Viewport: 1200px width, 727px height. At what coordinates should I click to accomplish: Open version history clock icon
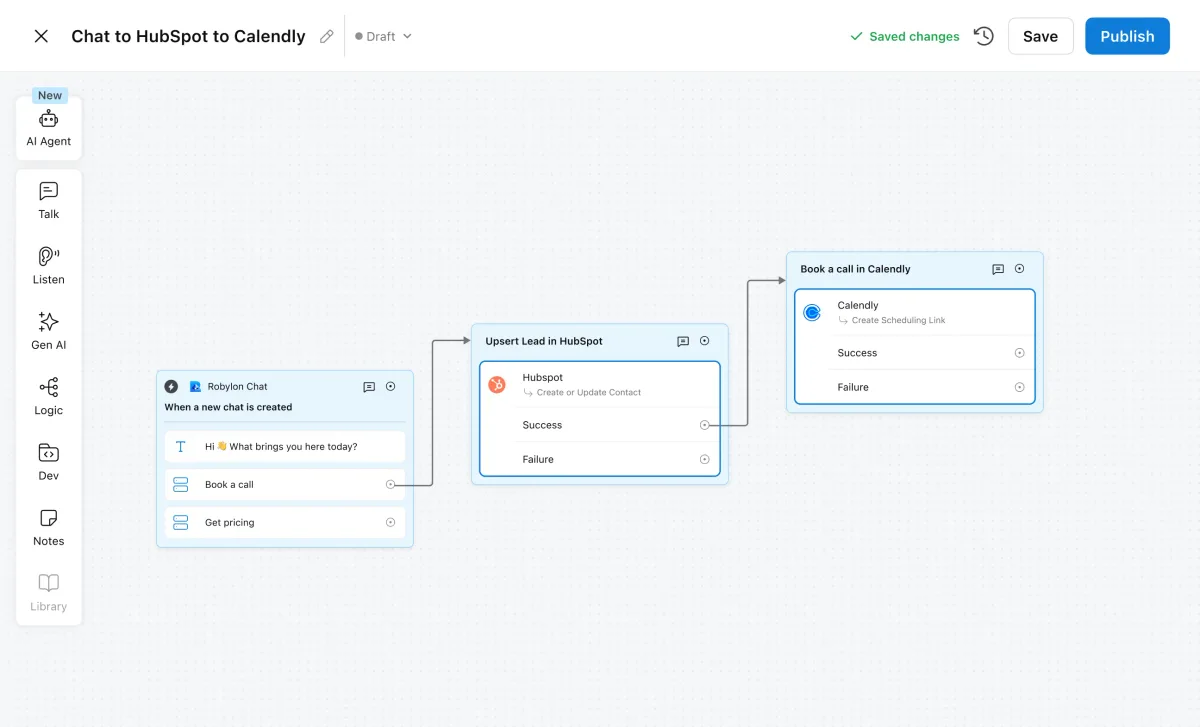pos(984,36)
